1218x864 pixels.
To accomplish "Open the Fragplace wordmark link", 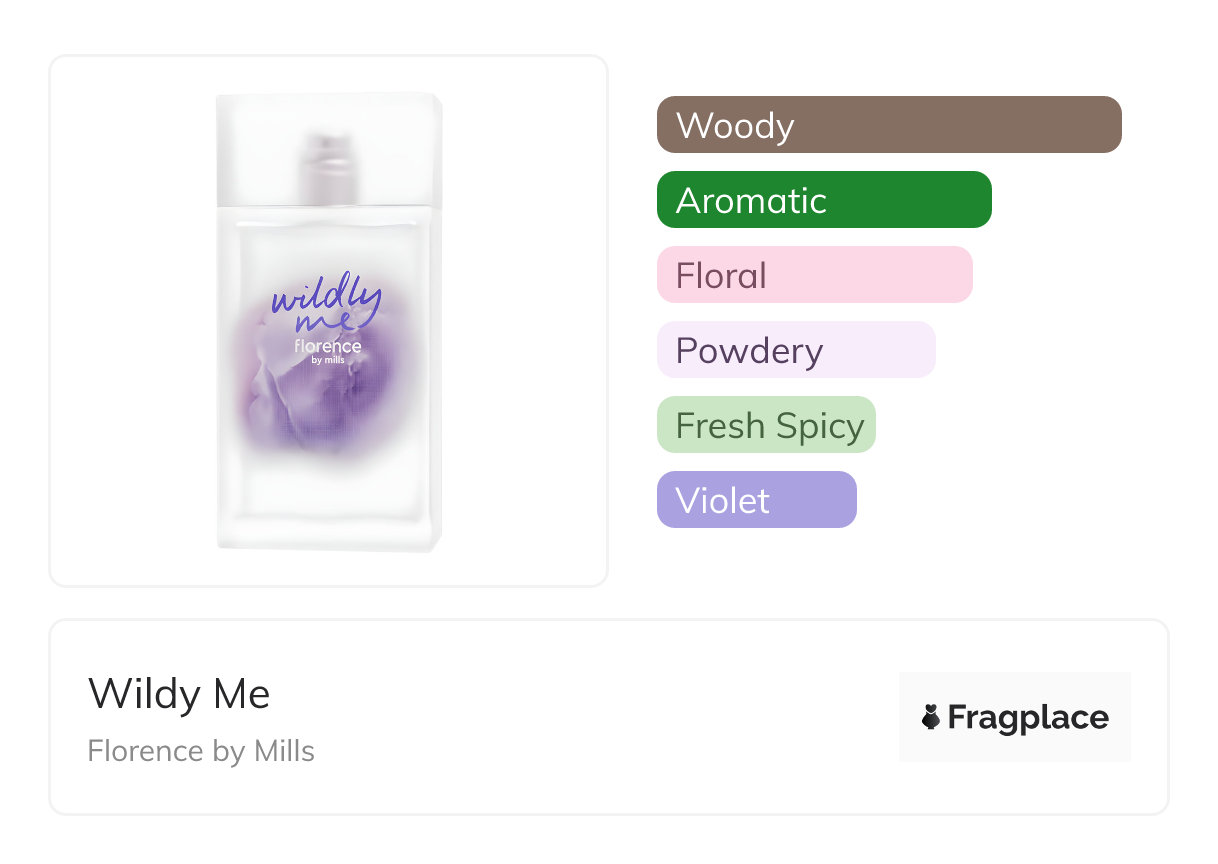I will 1028,718.
